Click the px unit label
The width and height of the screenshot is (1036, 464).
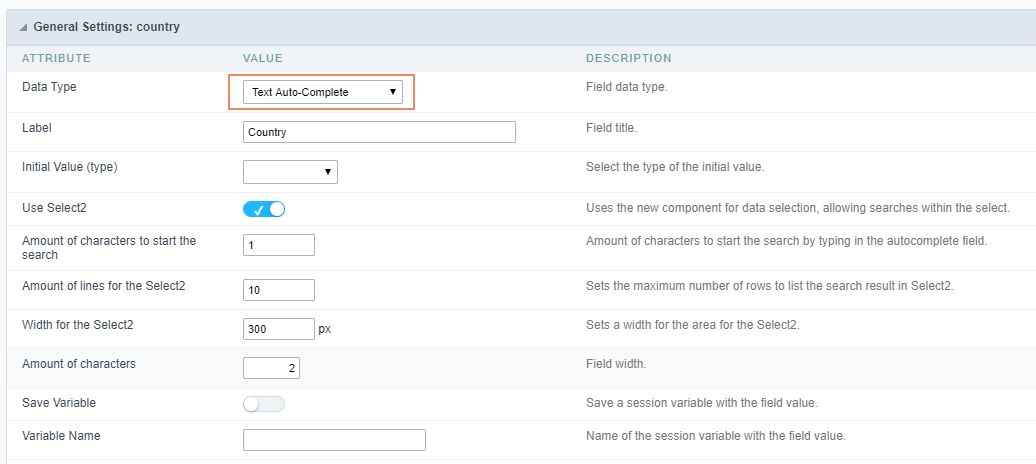(324, 329)
